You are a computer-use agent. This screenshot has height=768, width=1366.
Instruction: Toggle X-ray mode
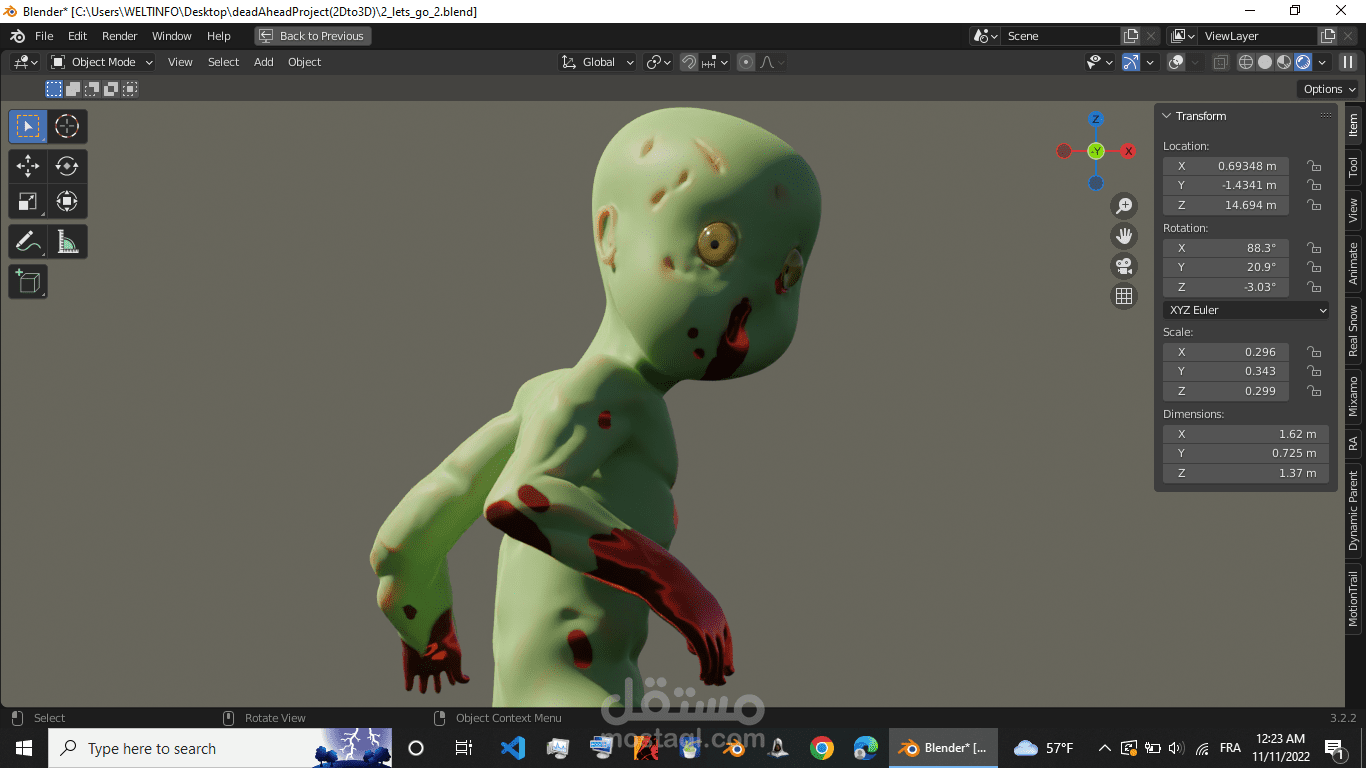coord(1220,62)
